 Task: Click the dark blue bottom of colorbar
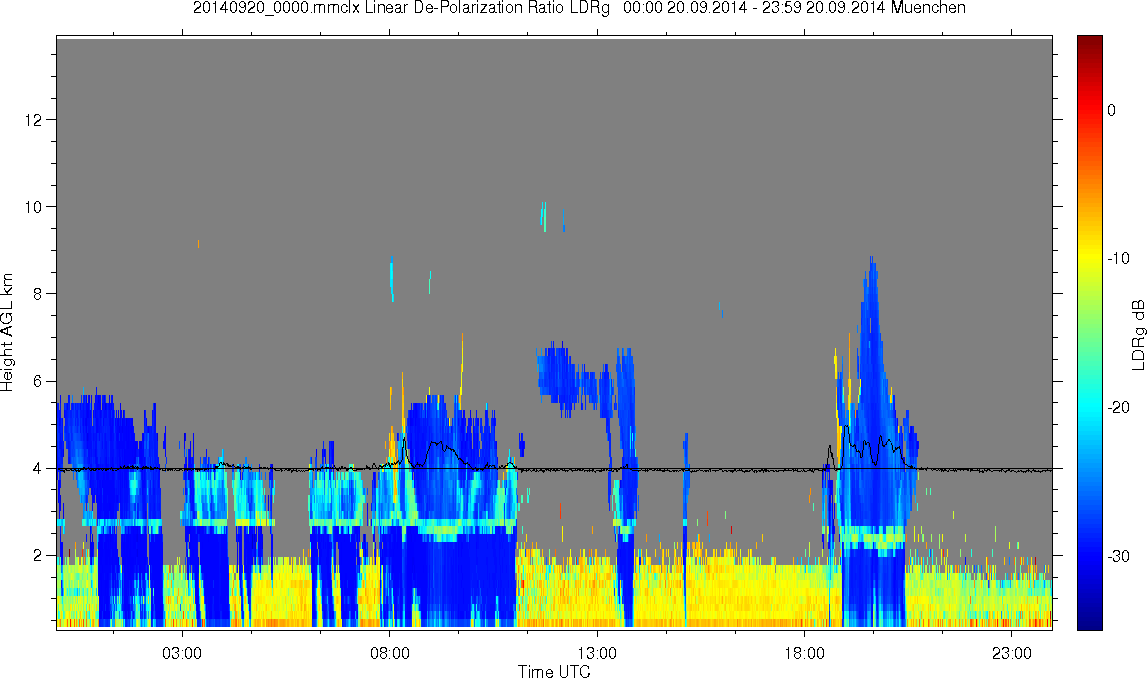point(1089,620)
